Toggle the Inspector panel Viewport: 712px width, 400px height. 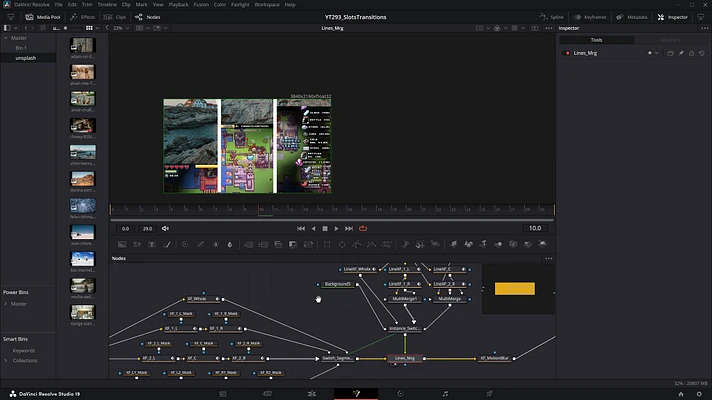tap(672, 17)
